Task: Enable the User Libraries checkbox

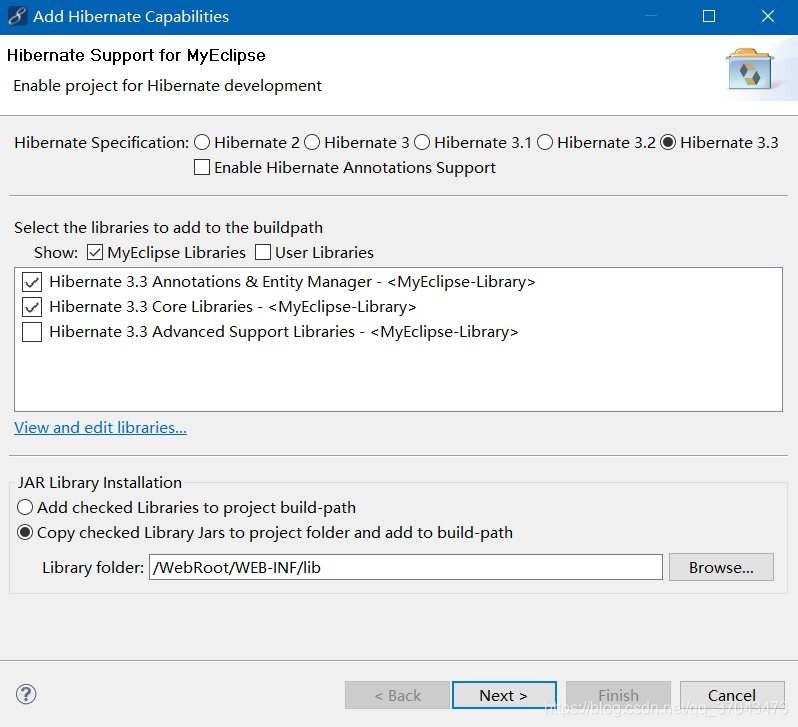Action: tap(263, 253)
